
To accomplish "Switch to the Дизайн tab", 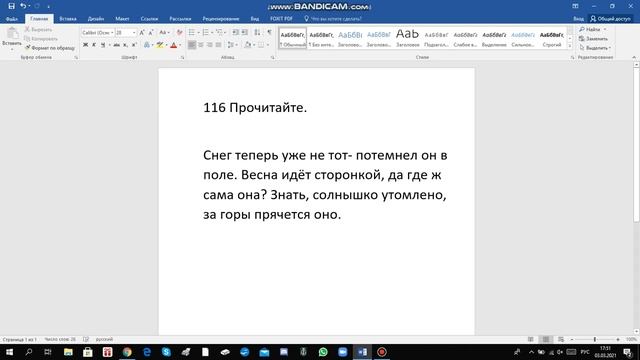I will pyautogui.click(x=96, y=19).
